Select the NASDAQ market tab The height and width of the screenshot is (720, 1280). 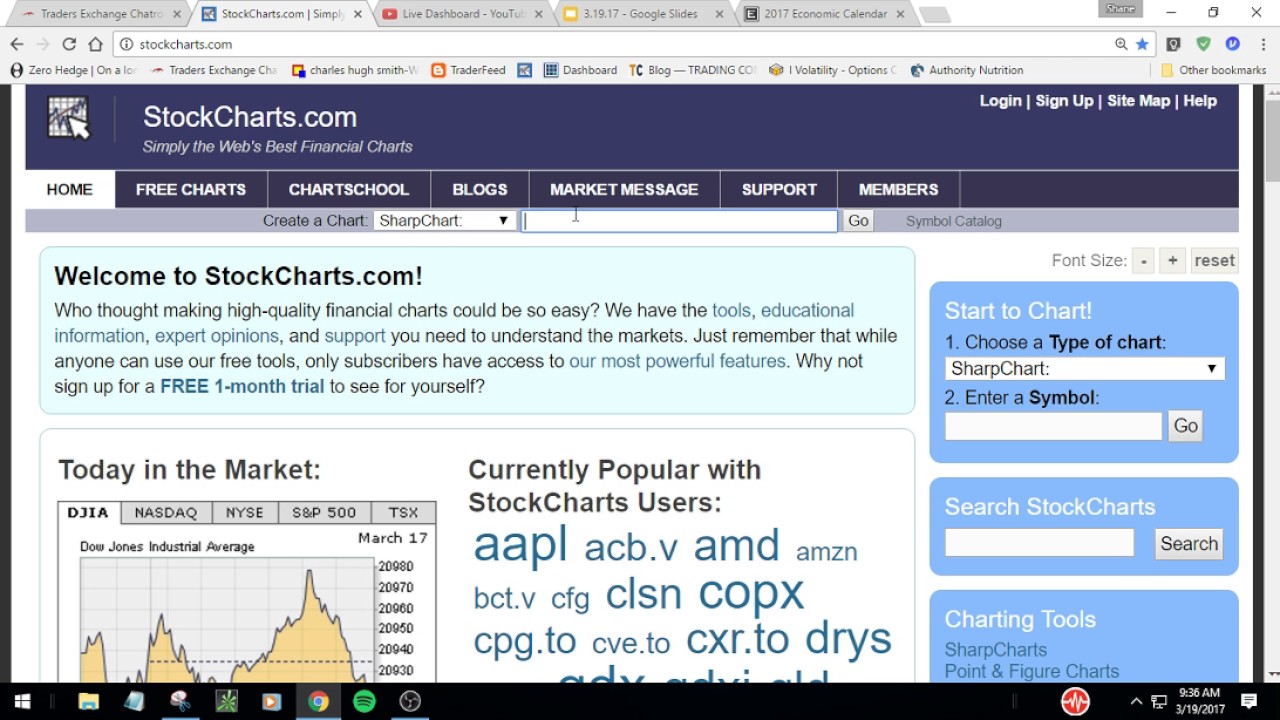coord(166,512)
